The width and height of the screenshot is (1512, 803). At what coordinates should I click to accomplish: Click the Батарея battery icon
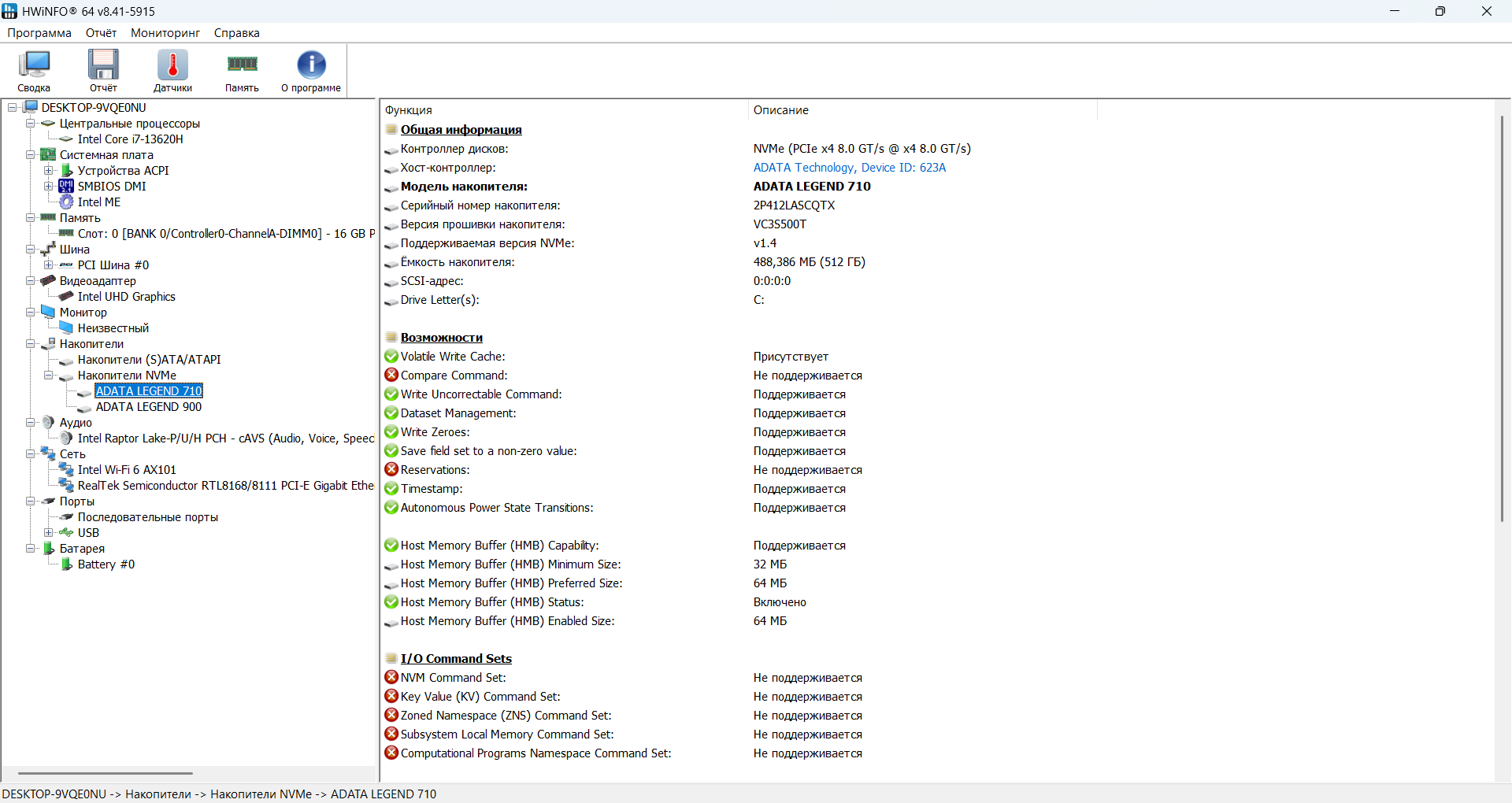click(x=48, y=548)
